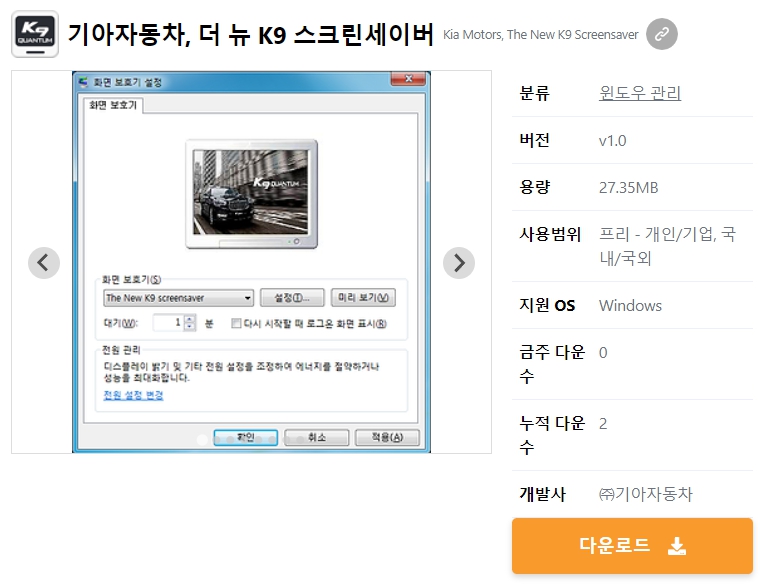Advance to the next screenshot in carousel

coord(459,263)
